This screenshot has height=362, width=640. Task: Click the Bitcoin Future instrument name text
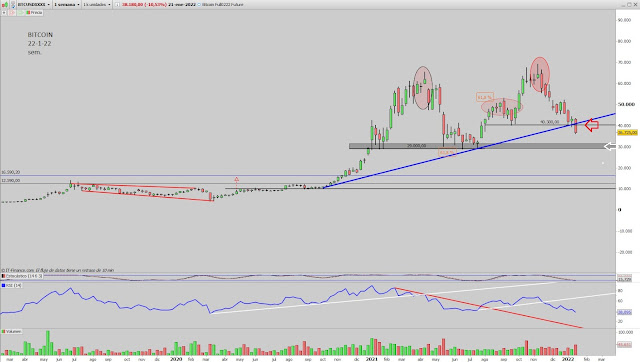pyautogui.click(x=223, y=4)
